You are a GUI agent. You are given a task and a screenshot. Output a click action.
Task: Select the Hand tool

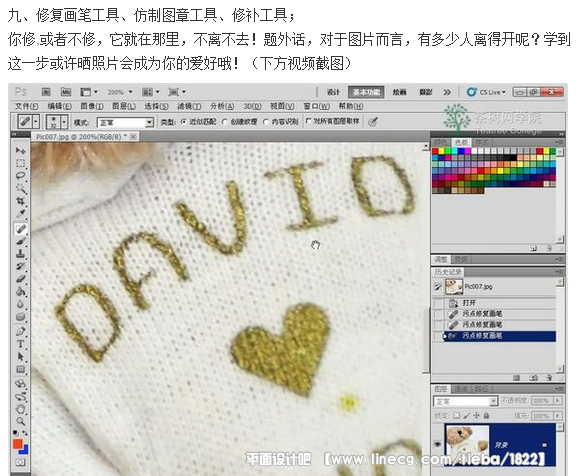pyautogui.click(x=20, y=409)
